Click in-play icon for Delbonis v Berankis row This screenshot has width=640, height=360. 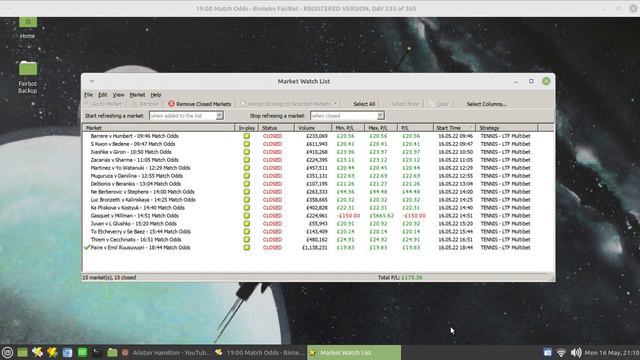(247, 184)
